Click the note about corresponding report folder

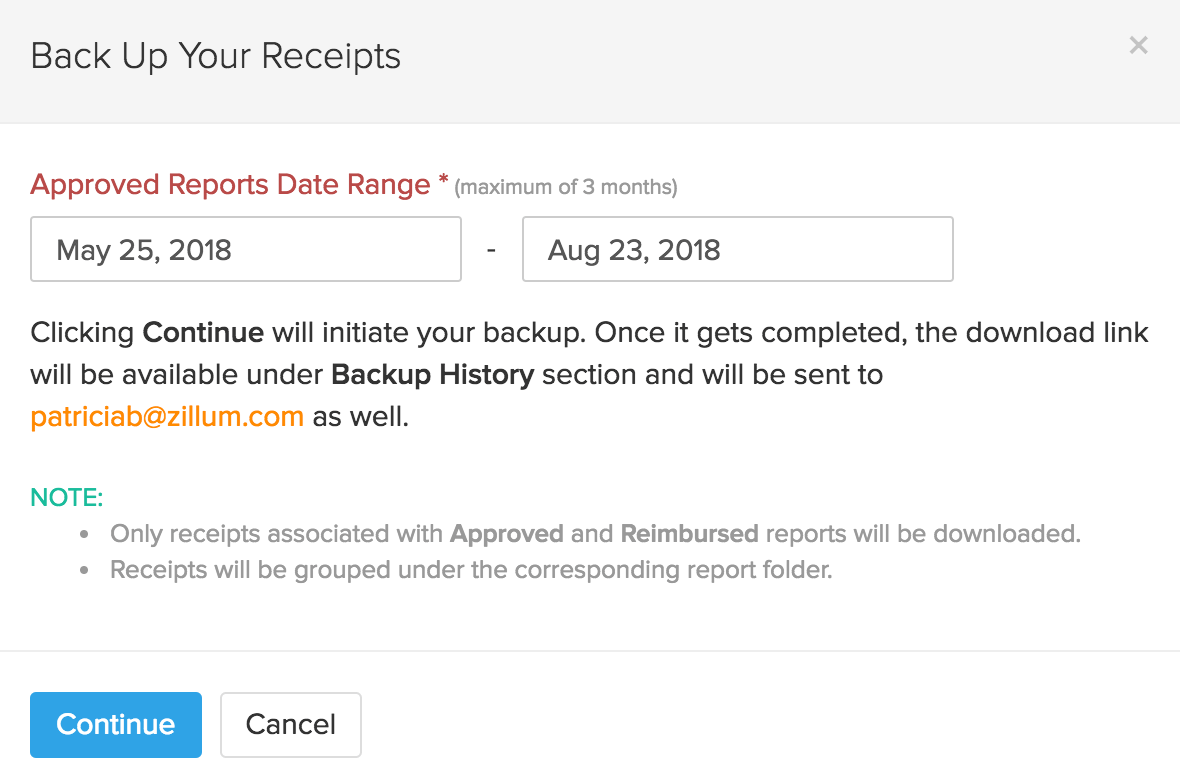click(470, 571)
